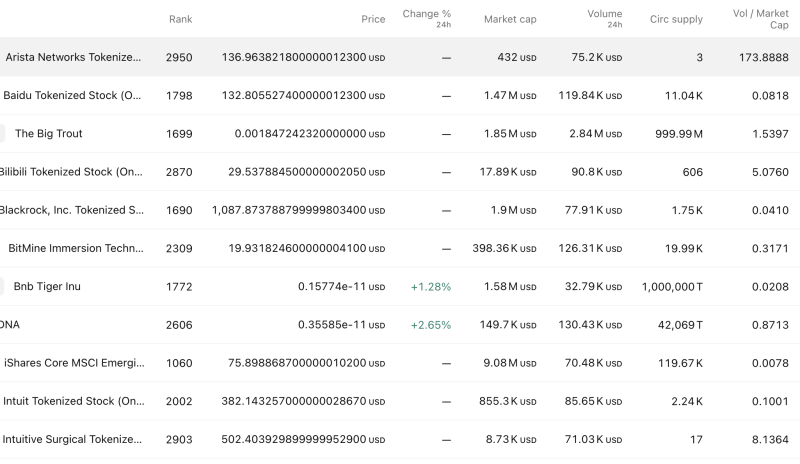Sort by Circ supply column header
Viewport: 800px width, 464px height.
point(676,19)
